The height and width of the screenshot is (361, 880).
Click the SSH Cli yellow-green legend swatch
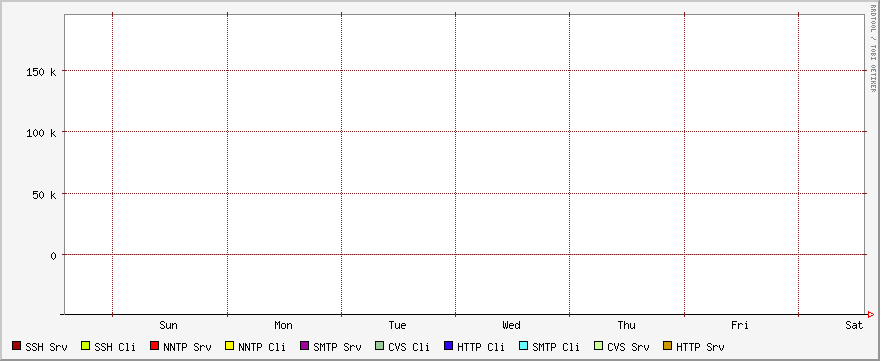pos(85,346)
